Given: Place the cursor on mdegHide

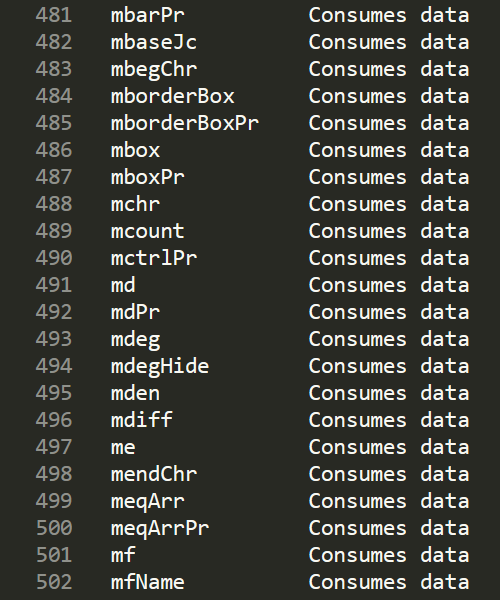Looking at the screenshot, I should coord(160,366).
